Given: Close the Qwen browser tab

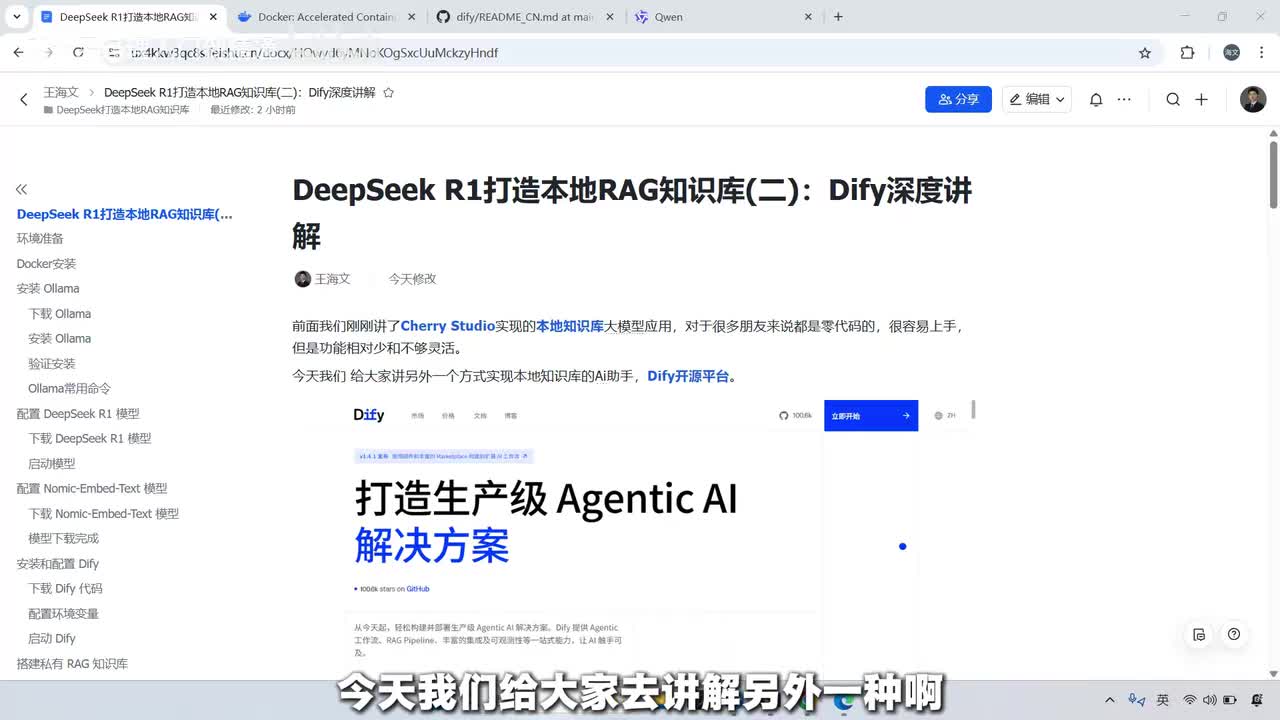Looking at the screenshot, I should [808, 17].
